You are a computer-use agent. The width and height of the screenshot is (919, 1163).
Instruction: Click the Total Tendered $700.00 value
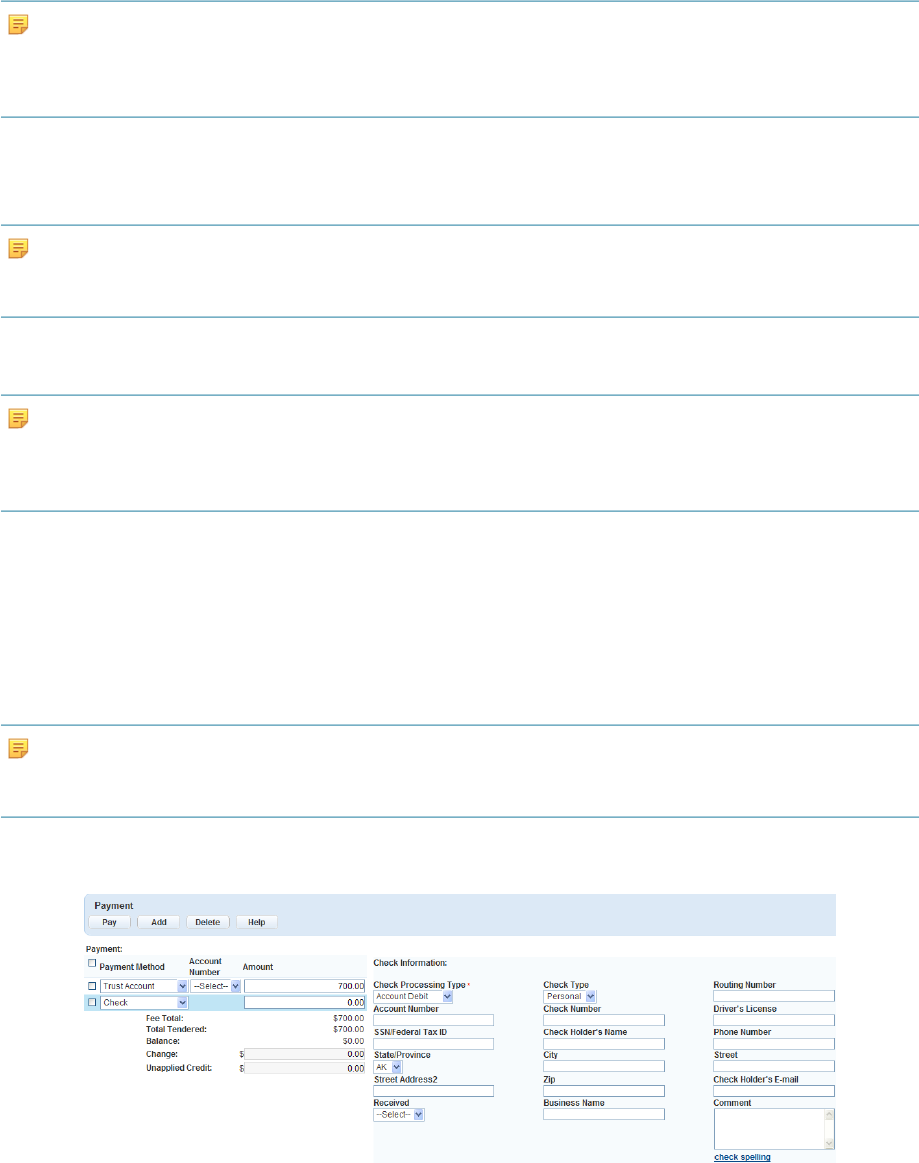point(349,1029)
